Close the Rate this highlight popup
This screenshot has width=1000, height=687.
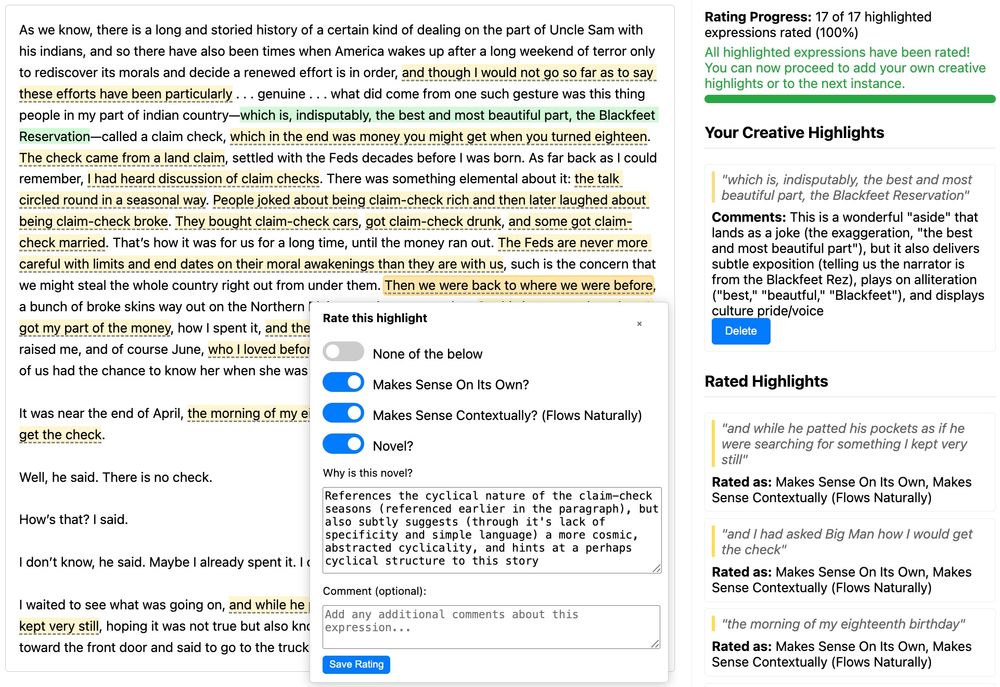pos(639,323)
